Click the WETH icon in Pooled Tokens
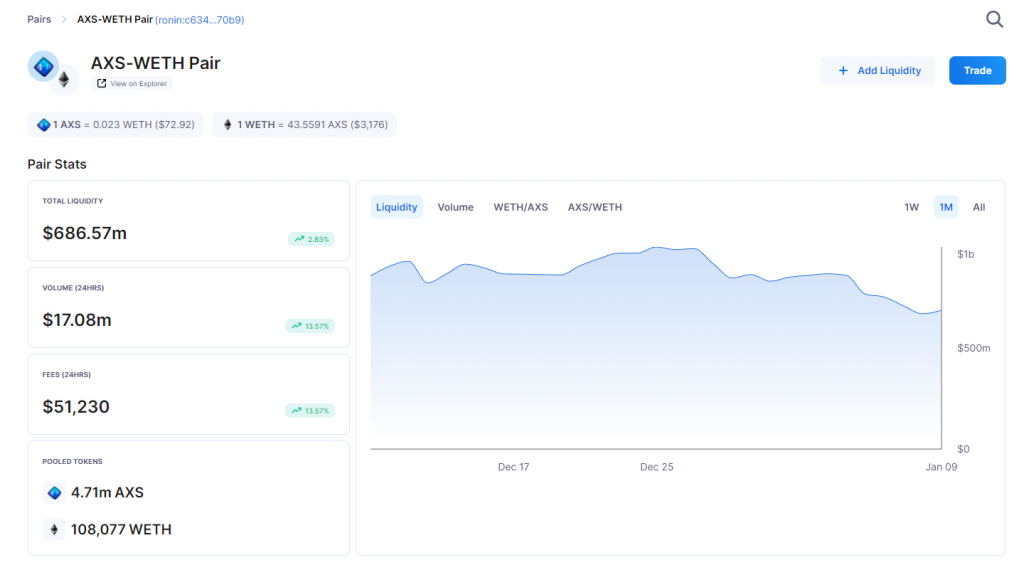The image size is (1024, 575). (x=54, y=529)
